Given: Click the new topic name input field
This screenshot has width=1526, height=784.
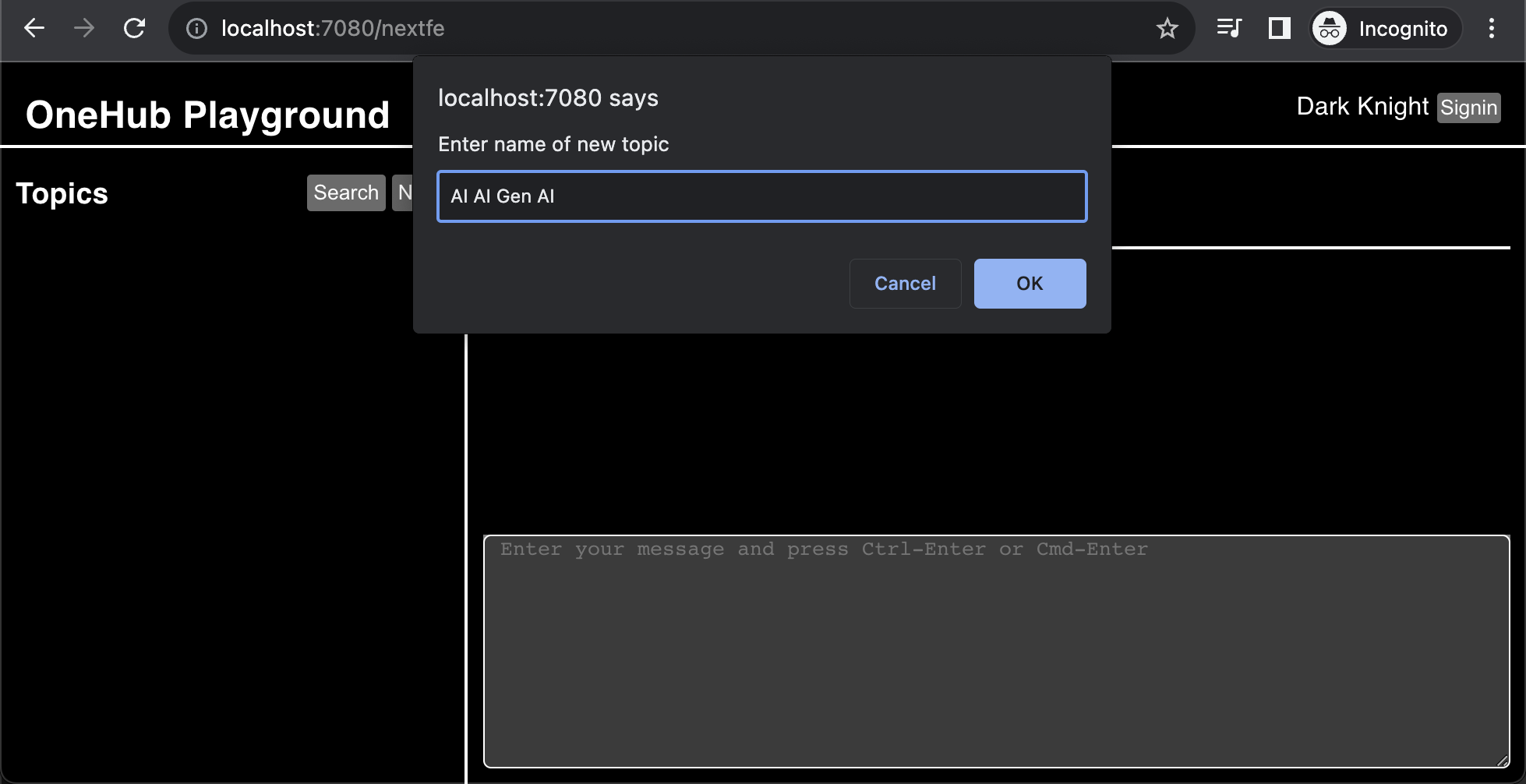Looking at the screenshot, I should (761, 196).
